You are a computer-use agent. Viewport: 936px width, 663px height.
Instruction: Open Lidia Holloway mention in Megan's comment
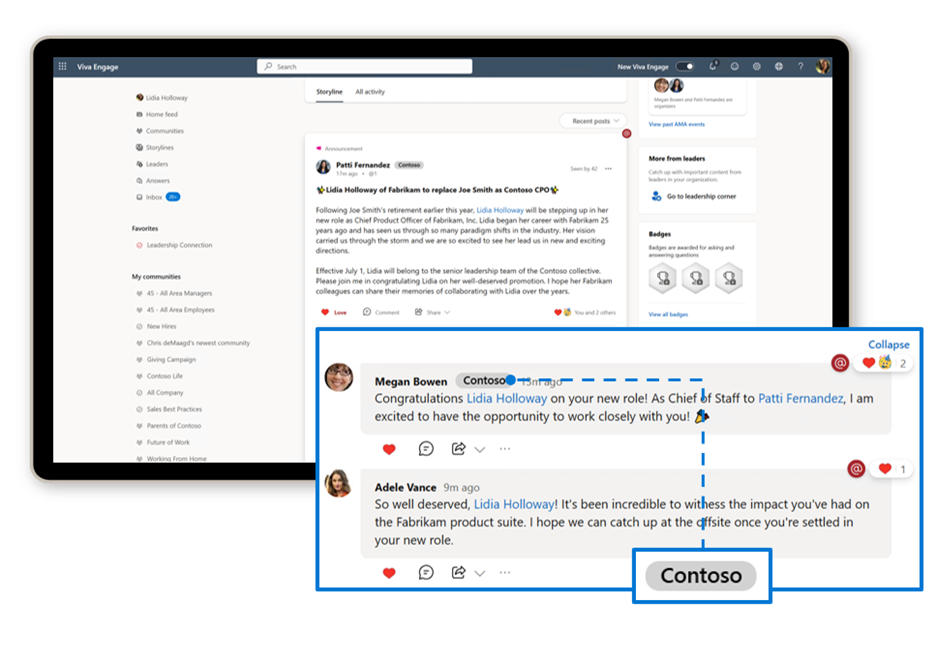507,399
